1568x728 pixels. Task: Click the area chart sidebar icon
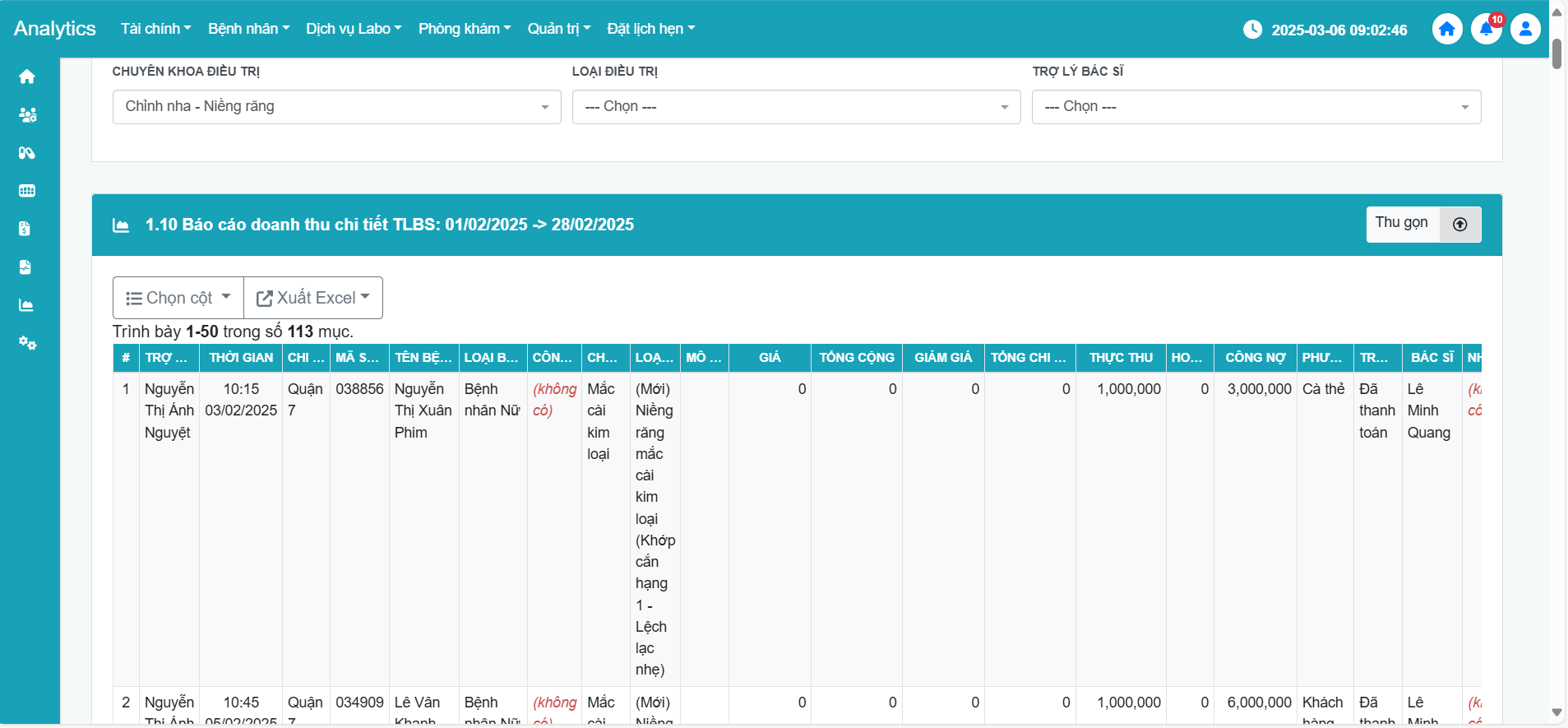(27, 305)
